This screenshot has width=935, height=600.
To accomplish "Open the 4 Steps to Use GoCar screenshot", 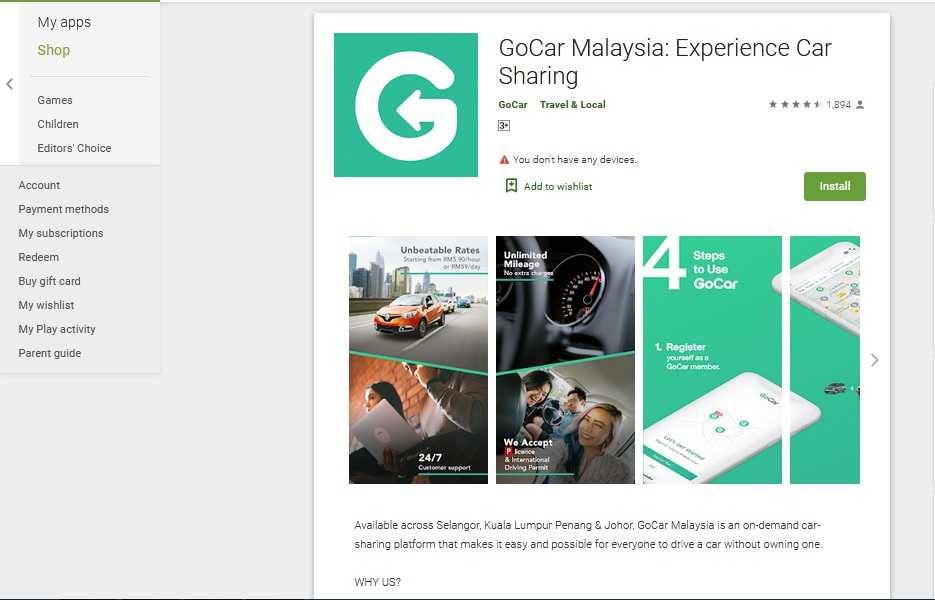I will pos(712,360).
